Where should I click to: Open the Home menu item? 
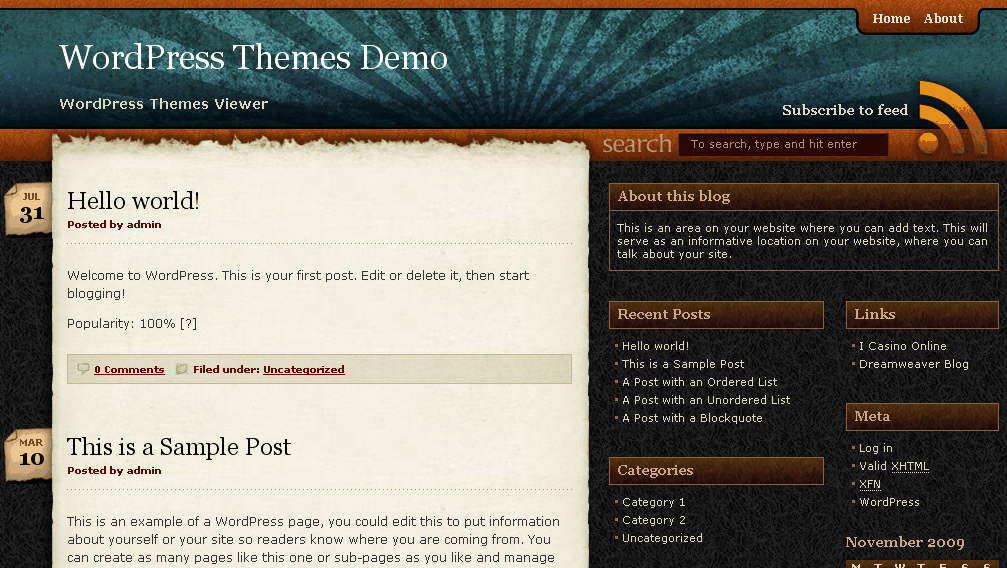click(891, 19)
